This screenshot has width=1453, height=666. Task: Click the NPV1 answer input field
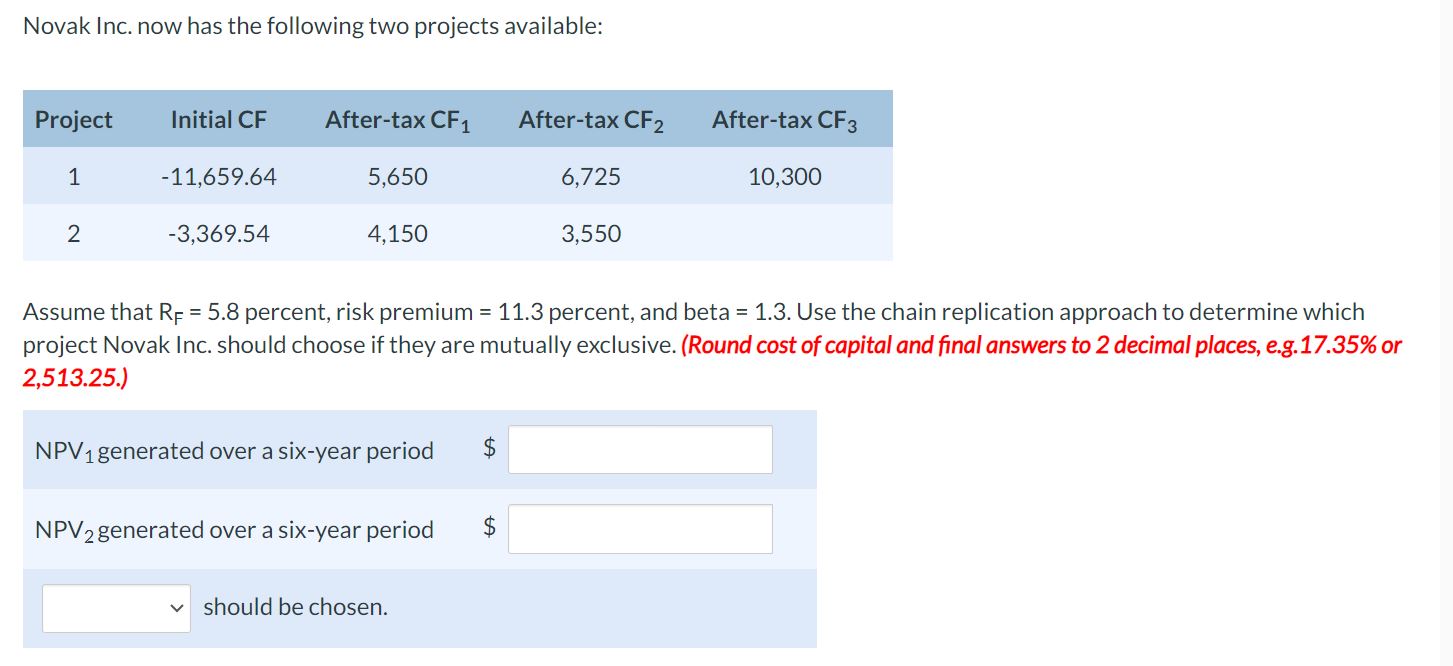[640, 449]
